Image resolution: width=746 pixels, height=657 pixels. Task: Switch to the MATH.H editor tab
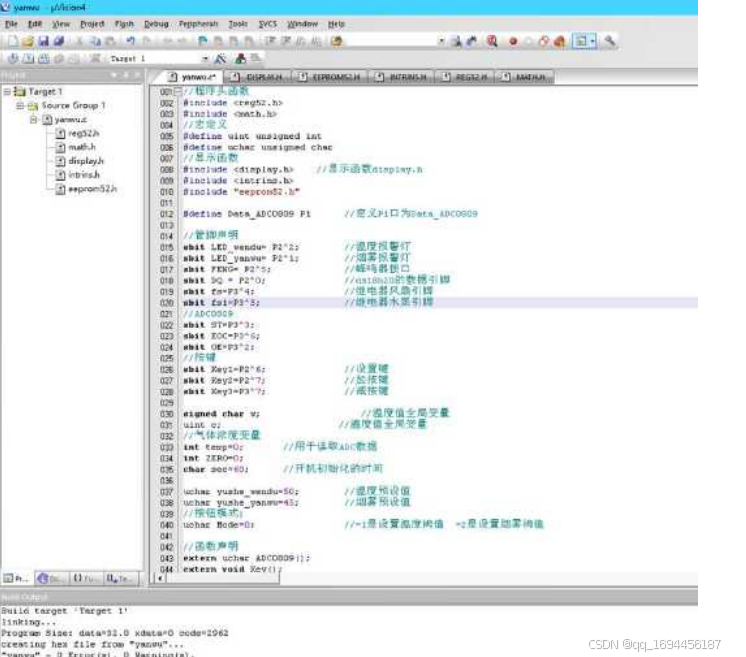(524, 77)
